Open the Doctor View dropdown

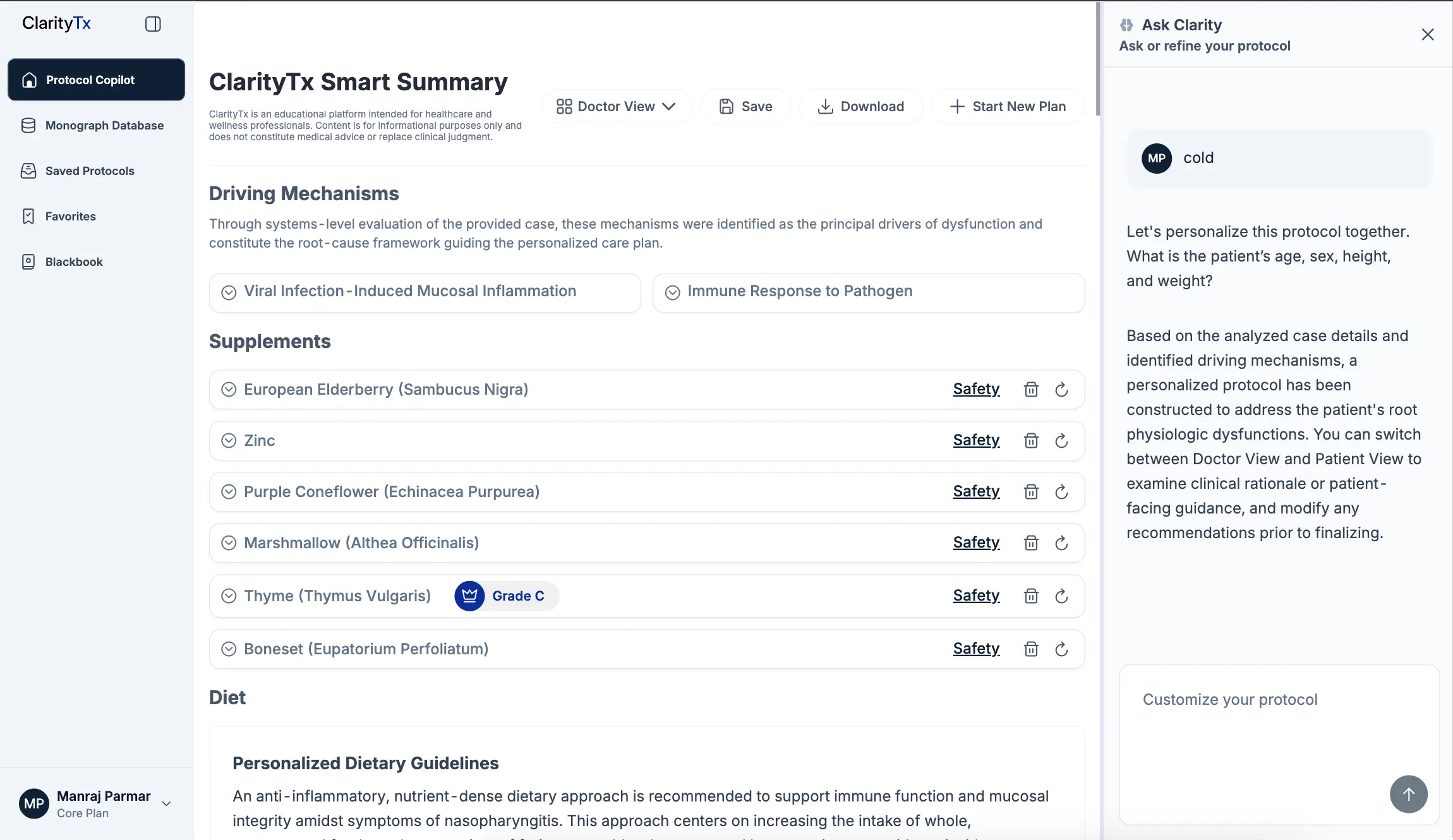click(616, 106)
